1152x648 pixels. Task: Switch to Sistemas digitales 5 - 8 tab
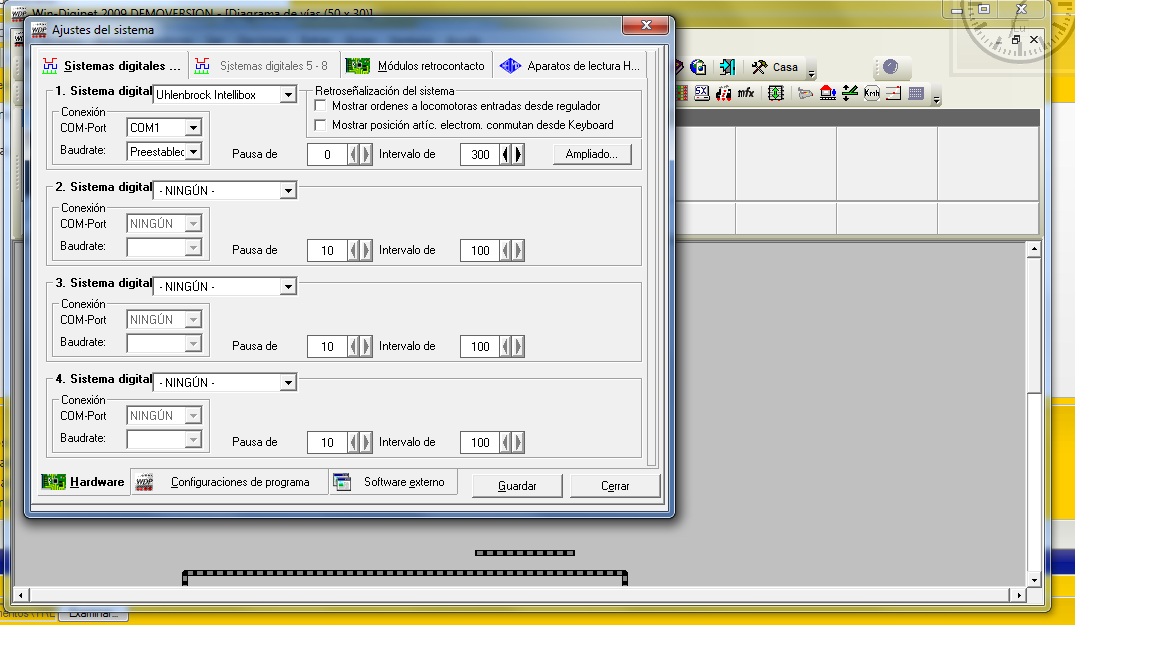[263, 66]
